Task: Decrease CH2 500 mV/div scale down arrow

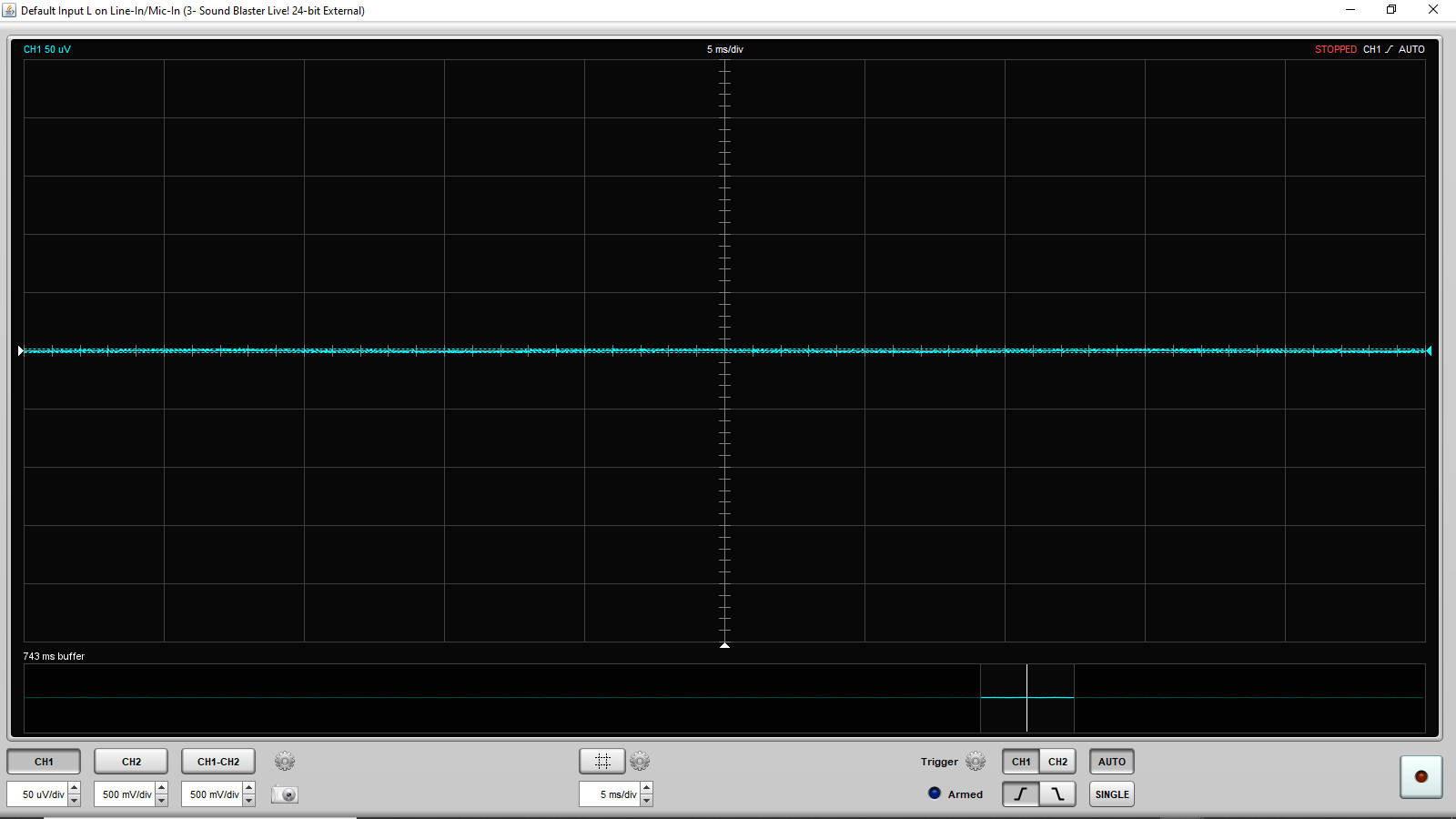Action: click(x=162, y=801)
